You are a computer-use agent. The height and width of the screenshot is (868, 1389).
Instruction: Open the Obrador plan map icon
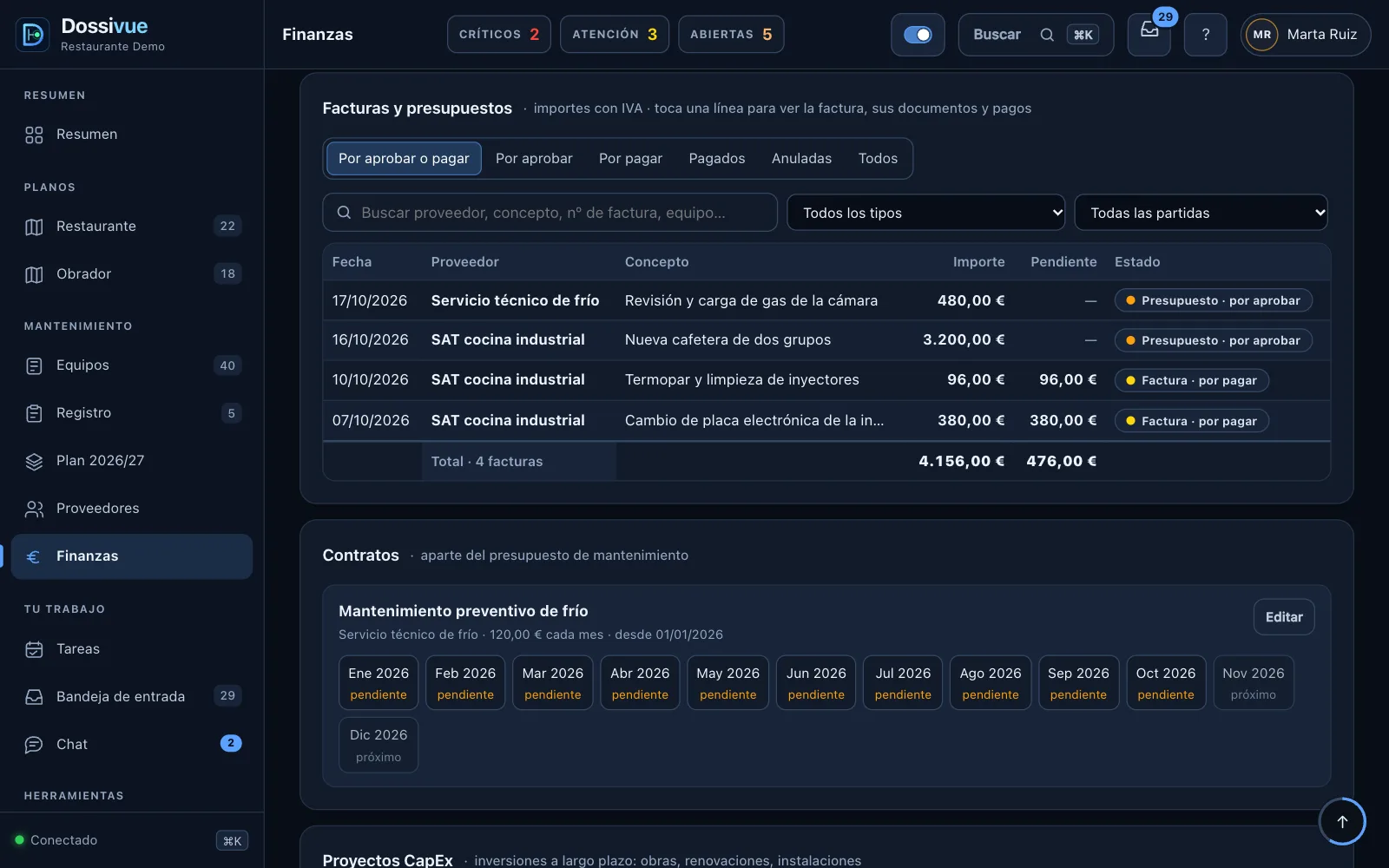click(34, 274)
